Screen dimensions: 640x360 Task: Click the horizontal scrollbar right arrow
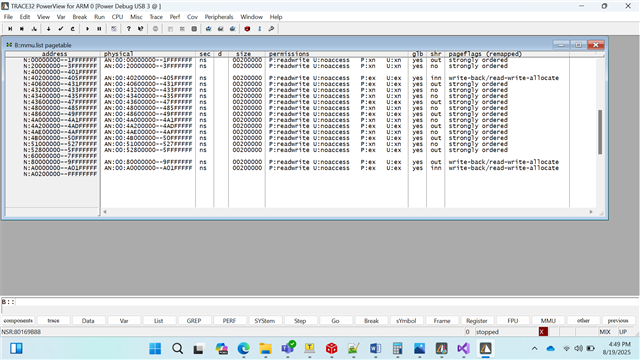[x=591, y=212]
